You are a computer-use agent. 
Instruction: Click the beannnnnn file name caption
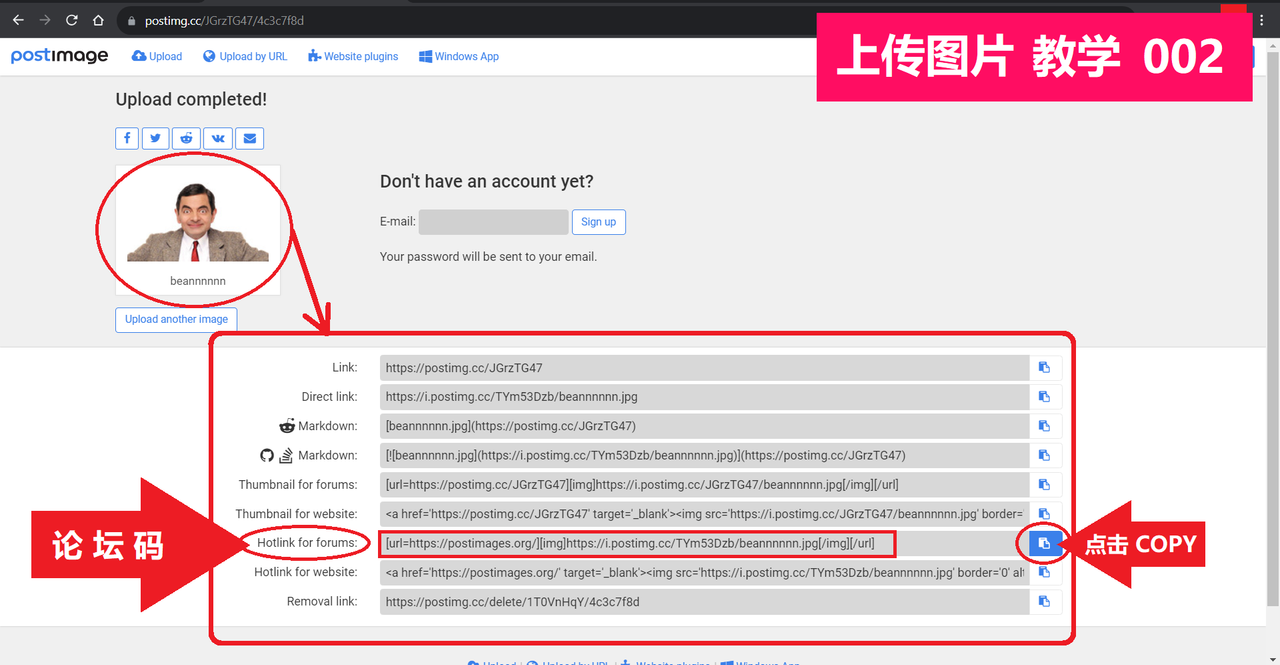pos(198,281)
